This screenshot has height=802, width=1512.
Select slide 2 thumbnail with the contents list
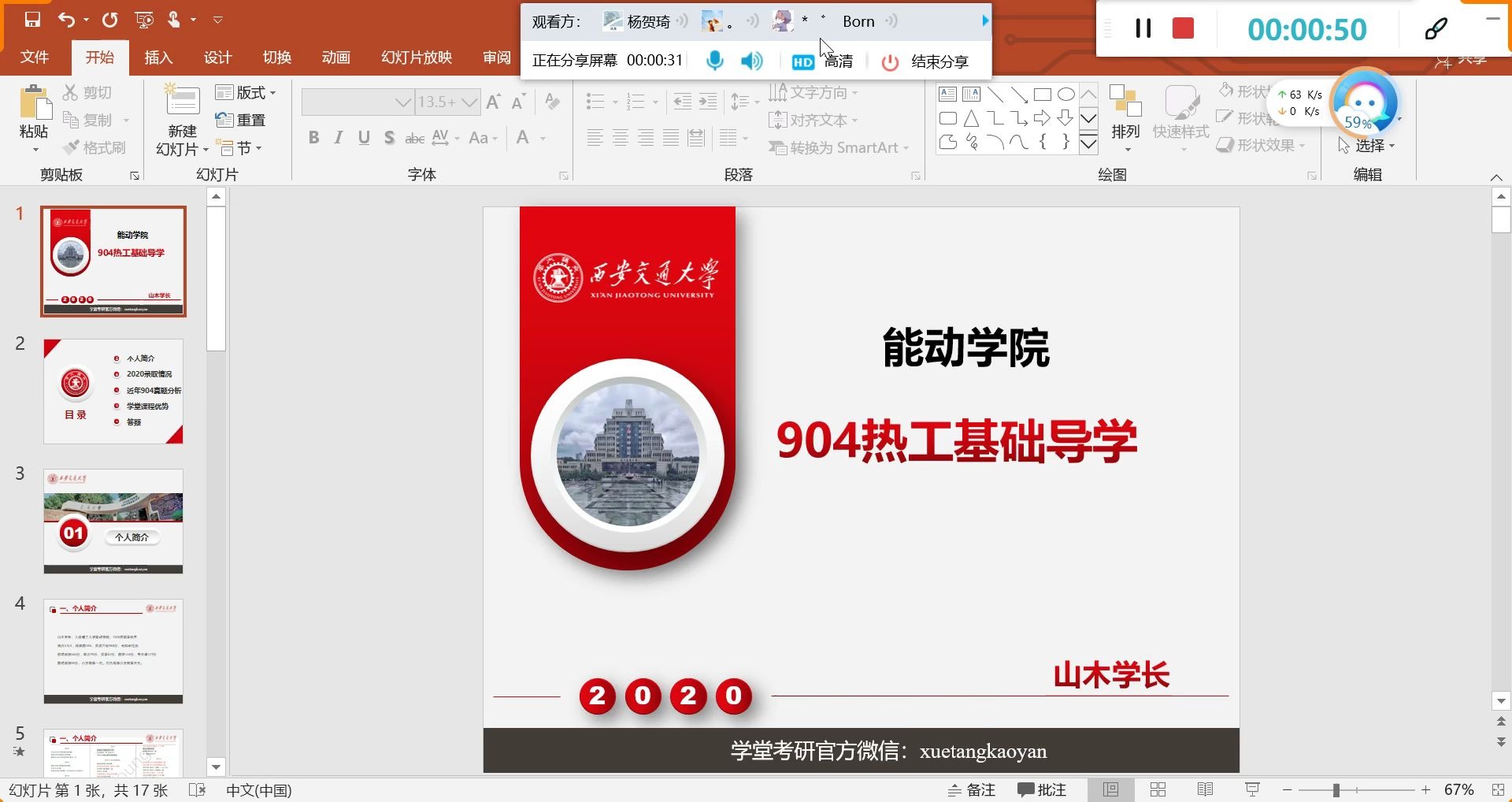tap(113, 392)
